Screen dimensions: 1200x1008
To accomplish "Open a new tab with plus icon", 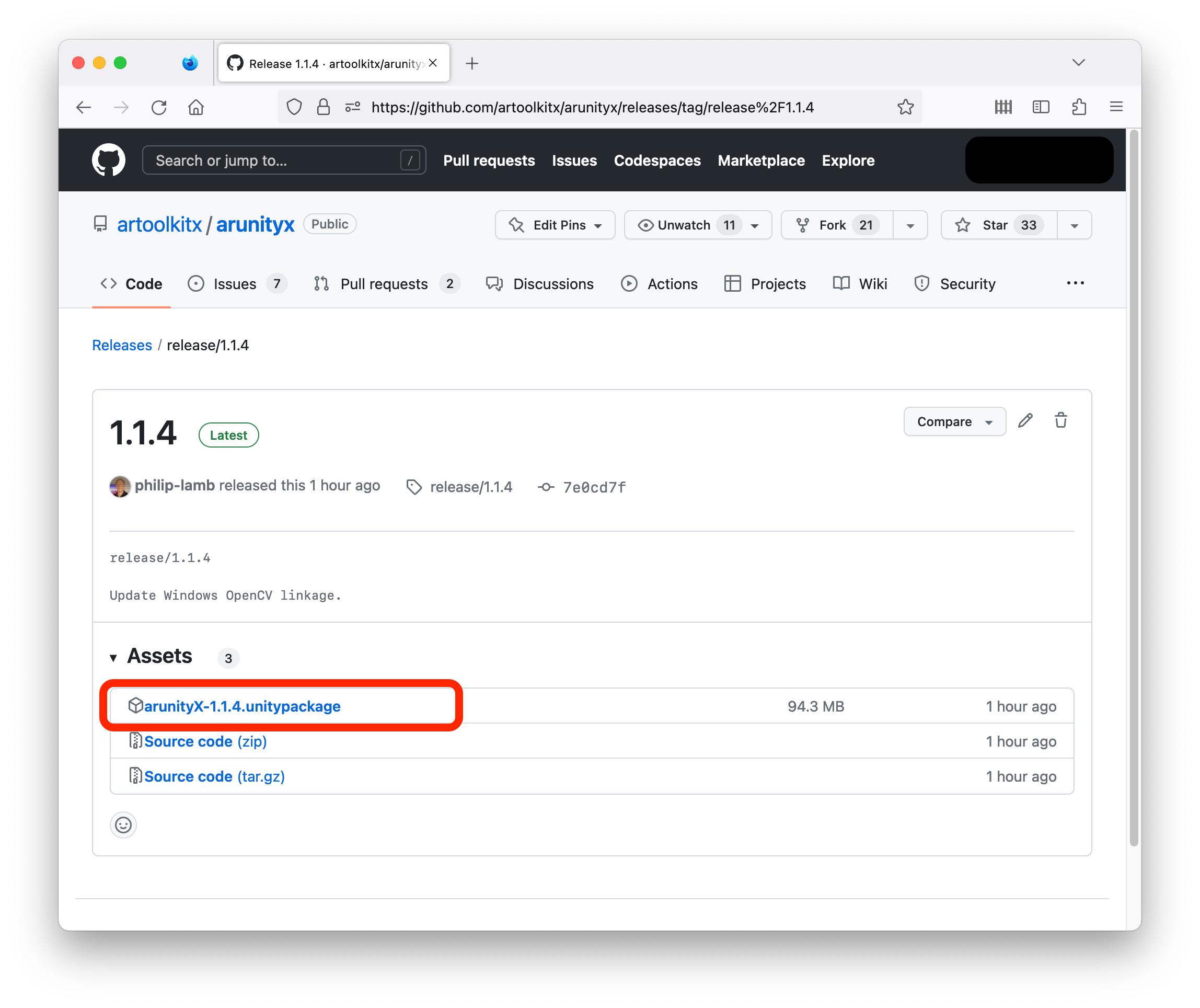I will [472, 63].
